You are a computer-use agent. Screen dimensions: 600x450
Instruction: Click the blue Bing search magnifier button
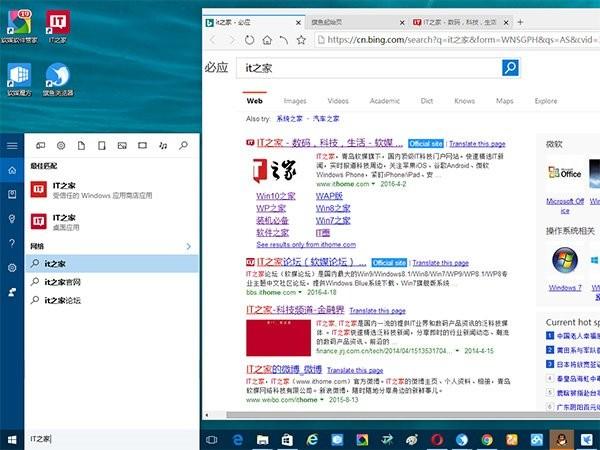[510, 68]
